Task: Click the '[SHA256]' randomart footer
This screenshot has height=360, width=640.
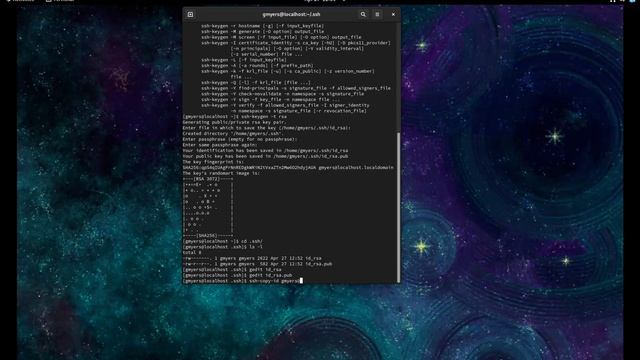Action: click(208, 236)
